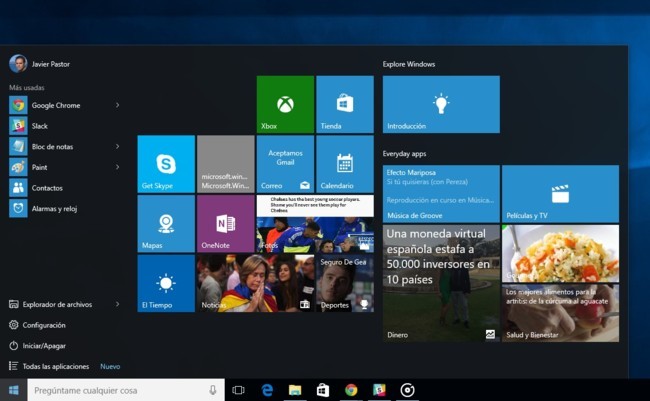This screenshot has height=401, width=650.
Task: Click the Introducción lightbulb tile
Action: (x=441, y=104)
